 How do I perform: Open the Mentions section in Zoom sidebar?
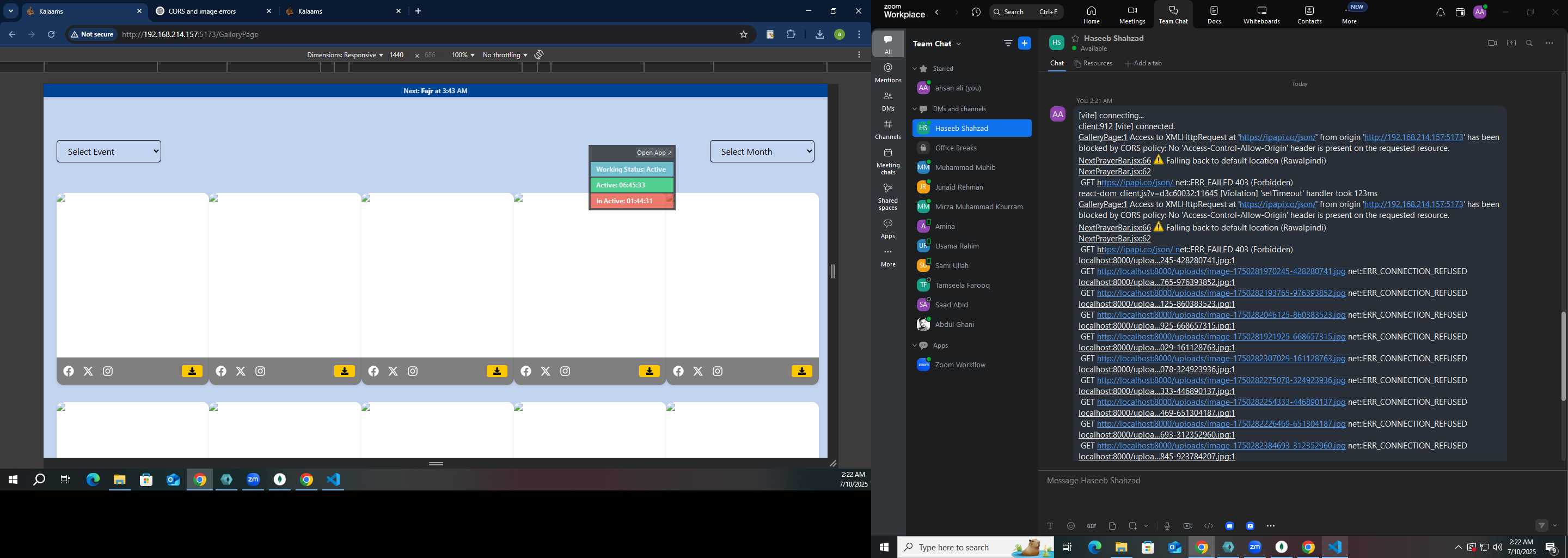pyautogui.click(x=888, y=73)
